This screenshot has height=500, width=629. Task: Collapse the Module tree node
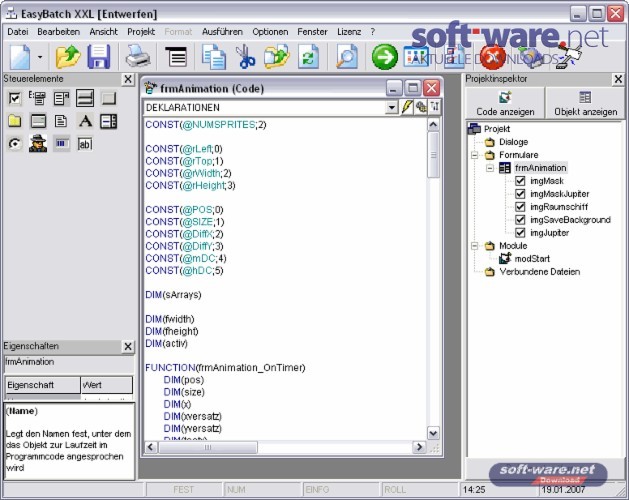point(475,246)
